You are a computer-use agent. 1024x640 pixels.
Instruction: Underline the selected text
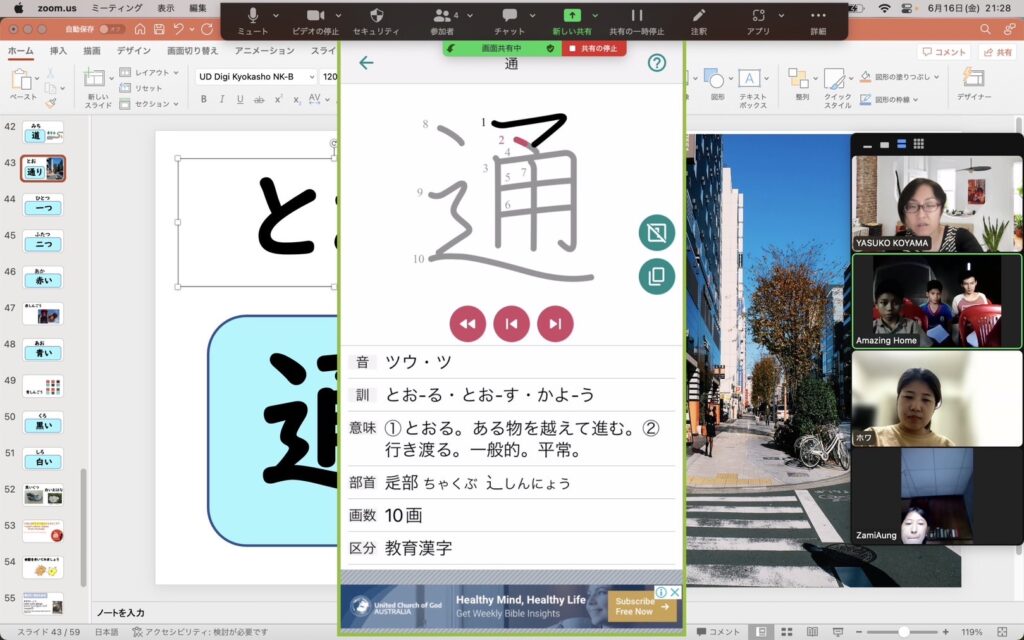240,99
